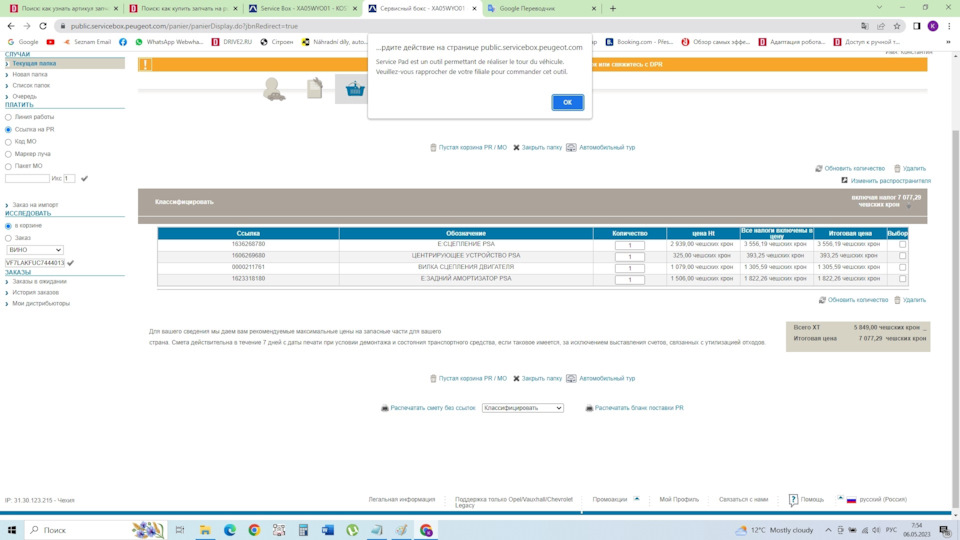Open Текущая папка in sidebar
This screenshot has width=960, height=540.
[x=34, y=63]
